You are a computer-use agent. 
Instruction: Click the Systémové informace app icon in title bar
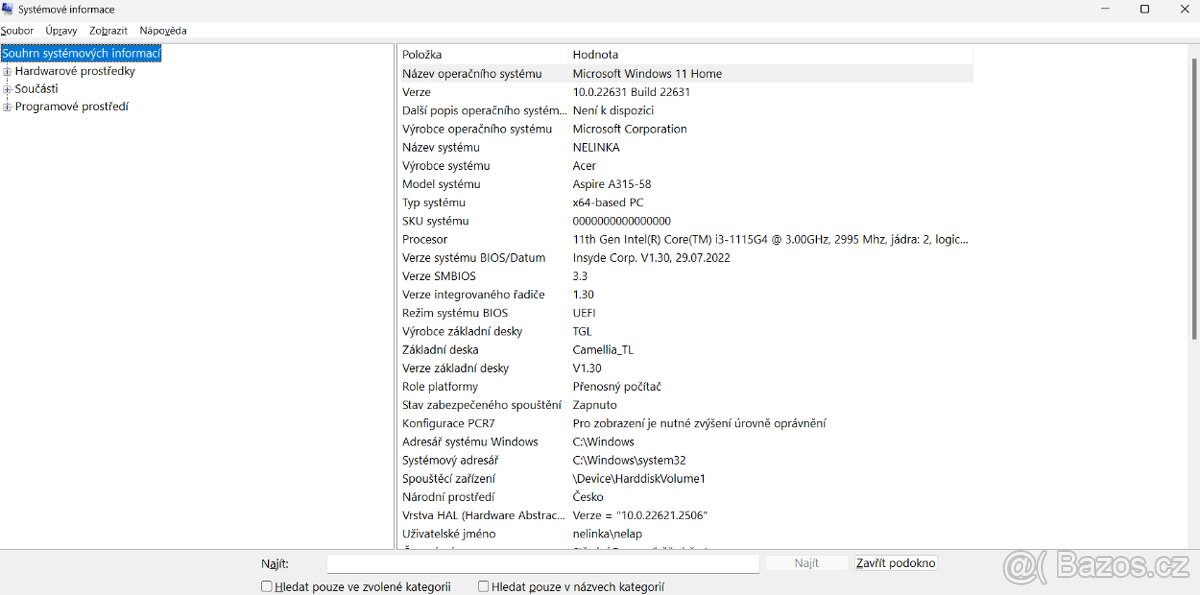point(9,8)
